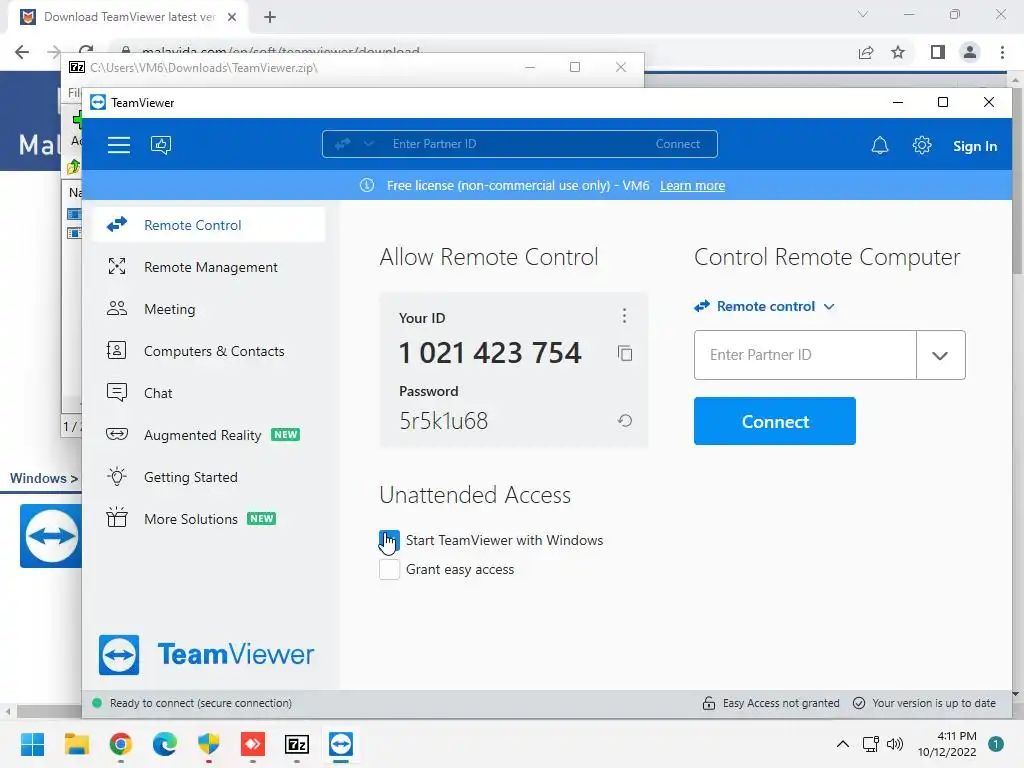Image resolution: width=1024 pixels, height=768 pixels.
Task: Open a new Chrome tab
Action: click(270, 17)
